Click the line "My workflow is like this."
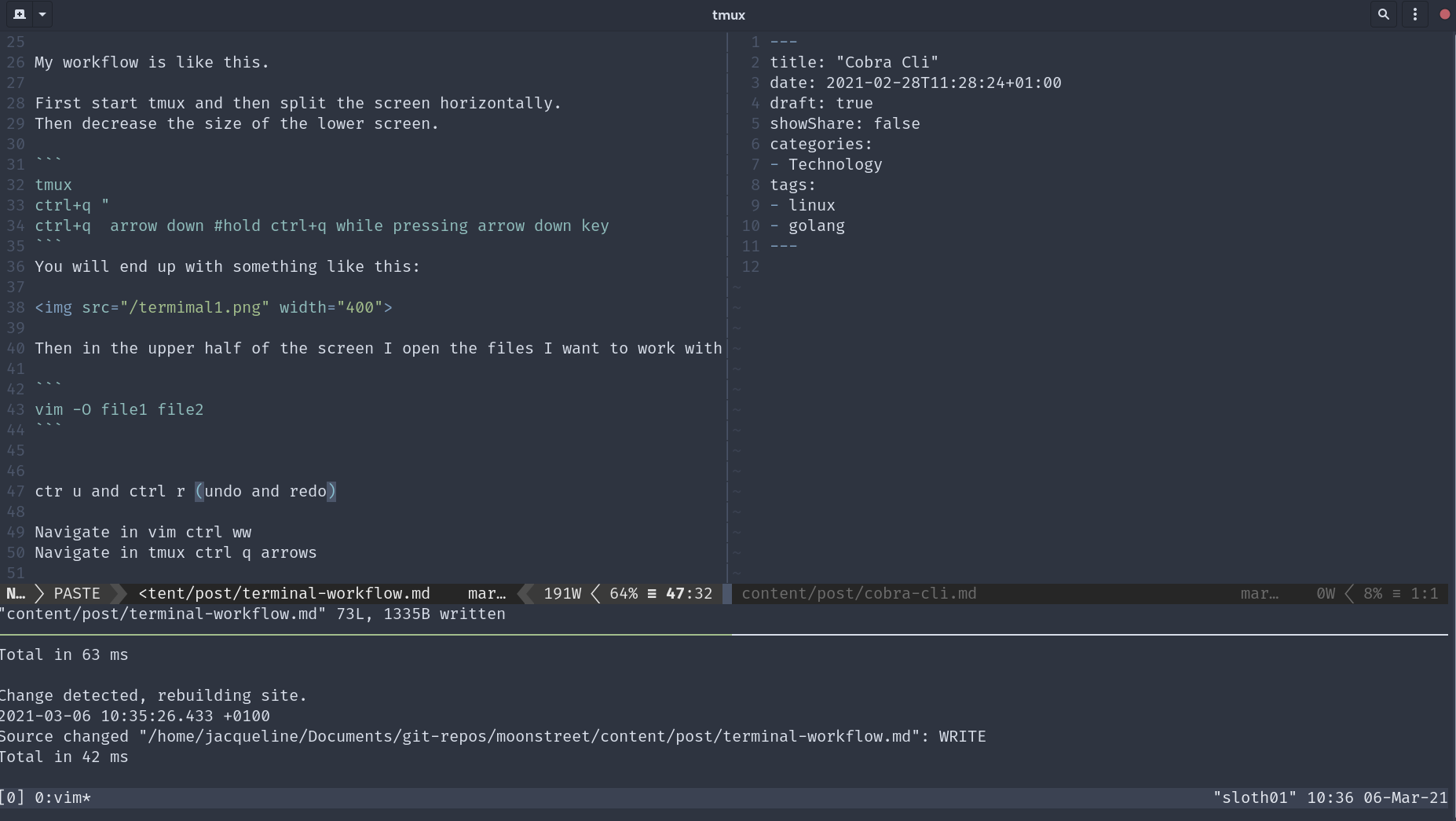The height and width of the screenshot is (821, 1456). point(152,62)
